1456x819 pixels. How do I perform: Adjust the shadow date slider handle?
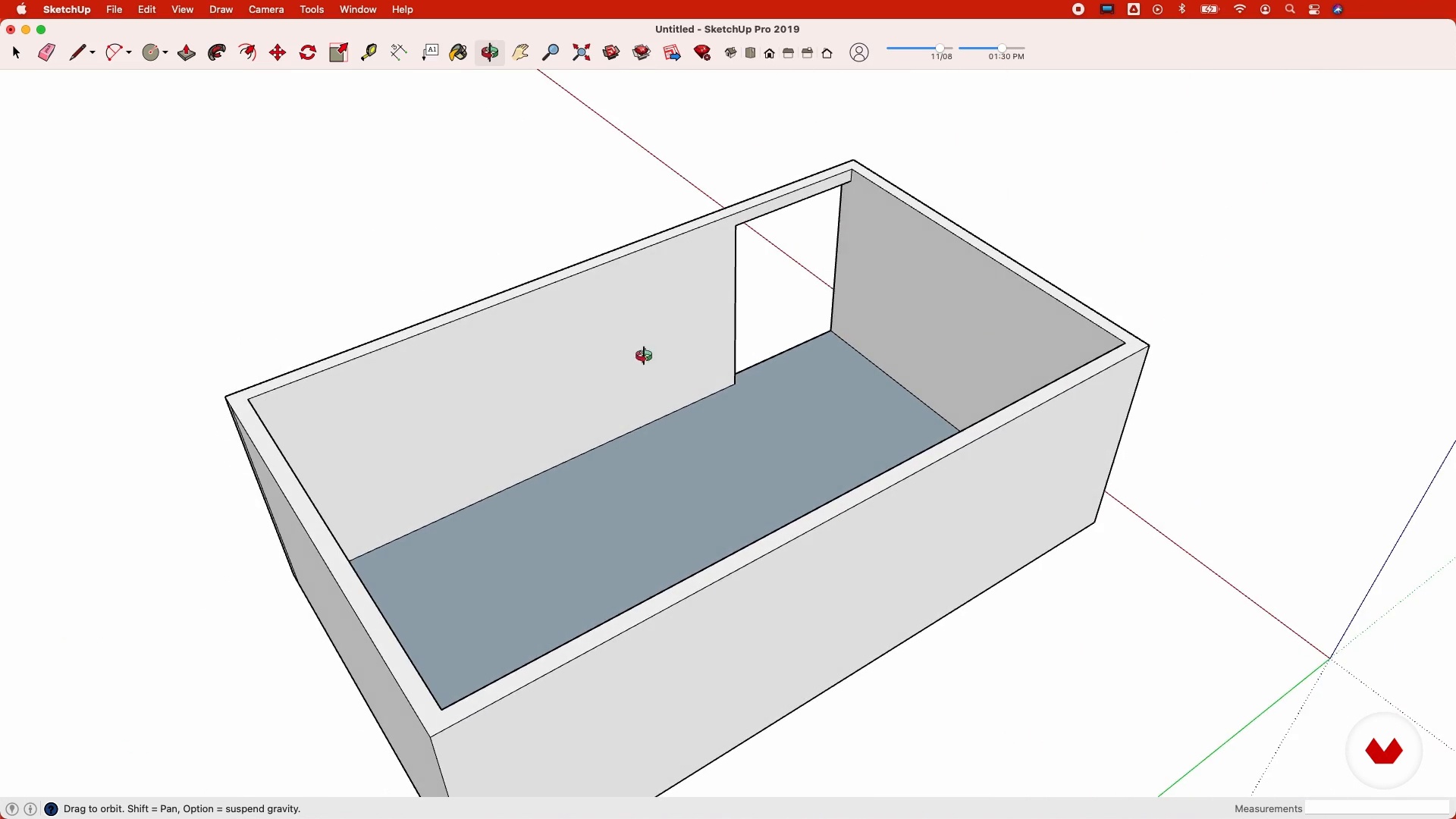(x=940, y=49)
